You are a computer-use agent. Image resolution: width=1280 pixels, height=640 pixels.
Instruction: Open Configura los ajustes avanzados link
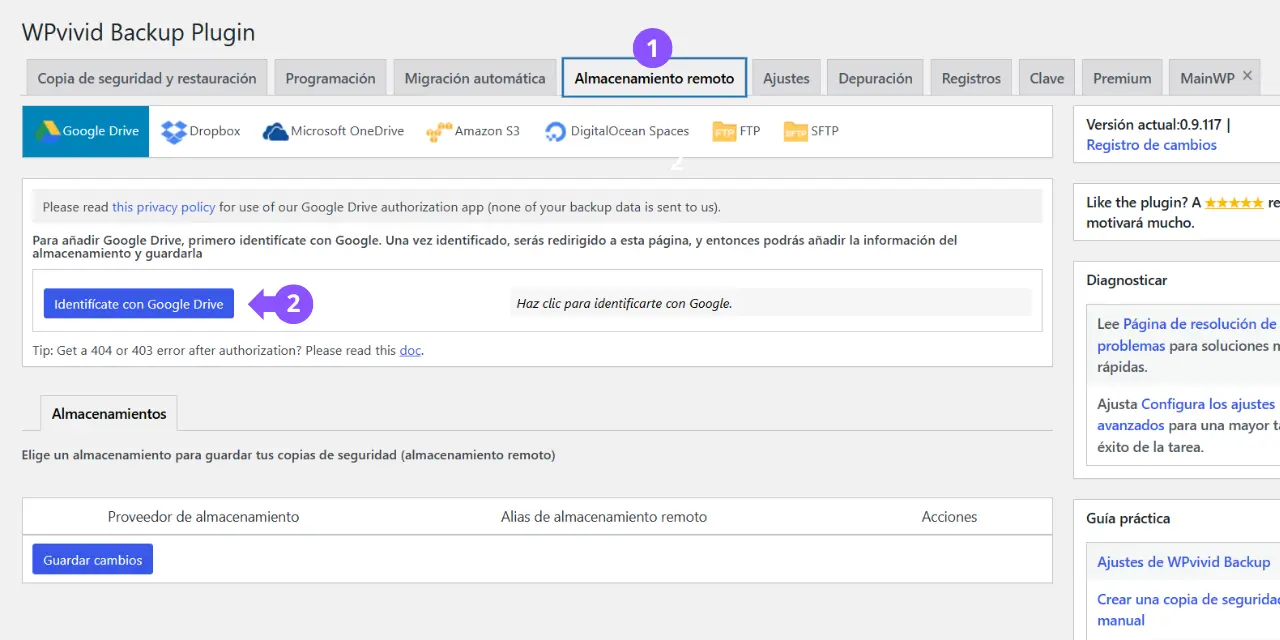1186,415
